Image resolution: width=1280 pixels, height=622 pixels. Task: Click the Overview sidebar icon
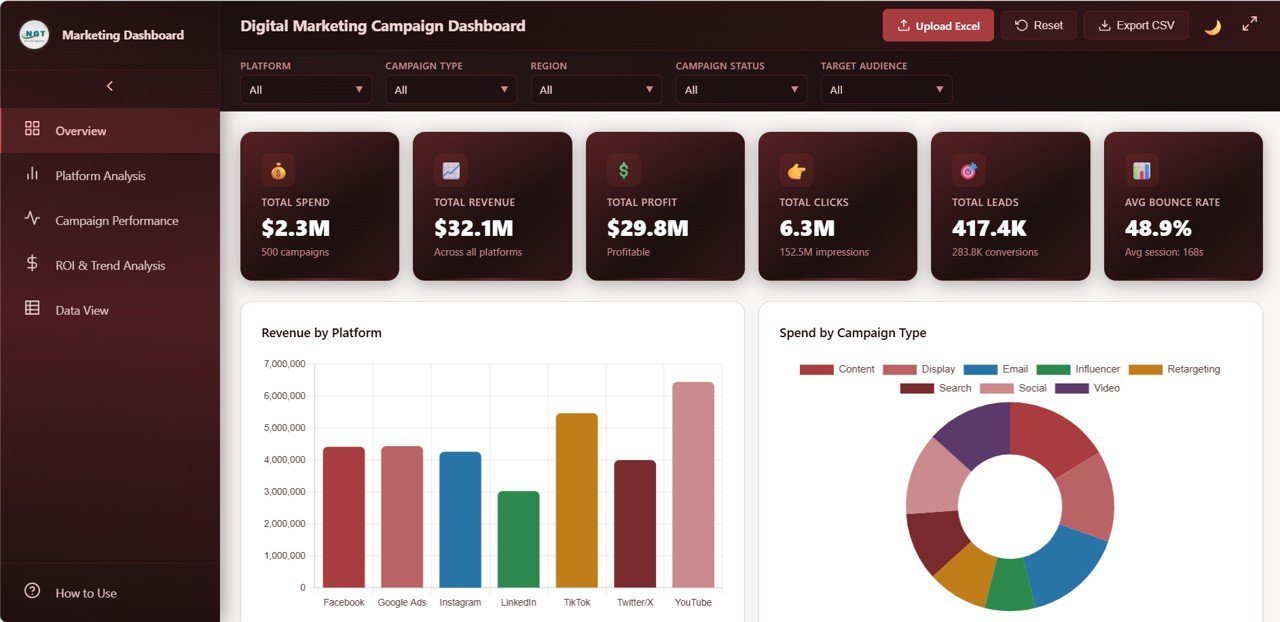pos(33,130)
